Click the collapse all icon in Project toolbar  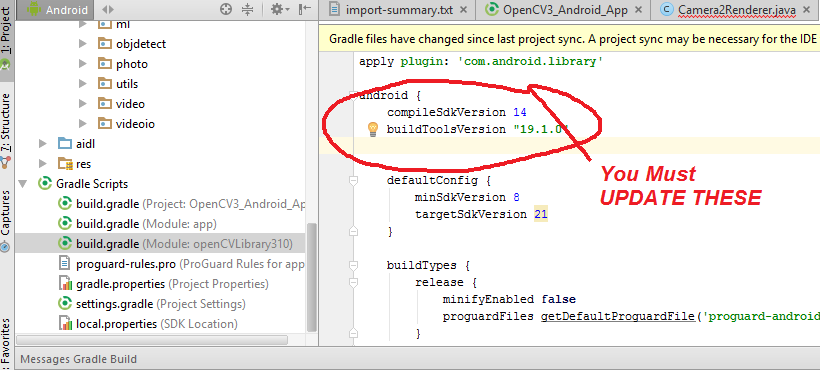click(x=247, y=9)
